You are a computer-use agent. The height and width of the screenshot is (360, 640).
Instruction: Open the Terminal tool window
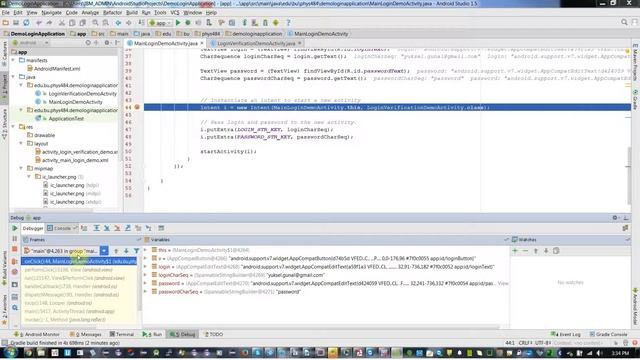[122, 334]
